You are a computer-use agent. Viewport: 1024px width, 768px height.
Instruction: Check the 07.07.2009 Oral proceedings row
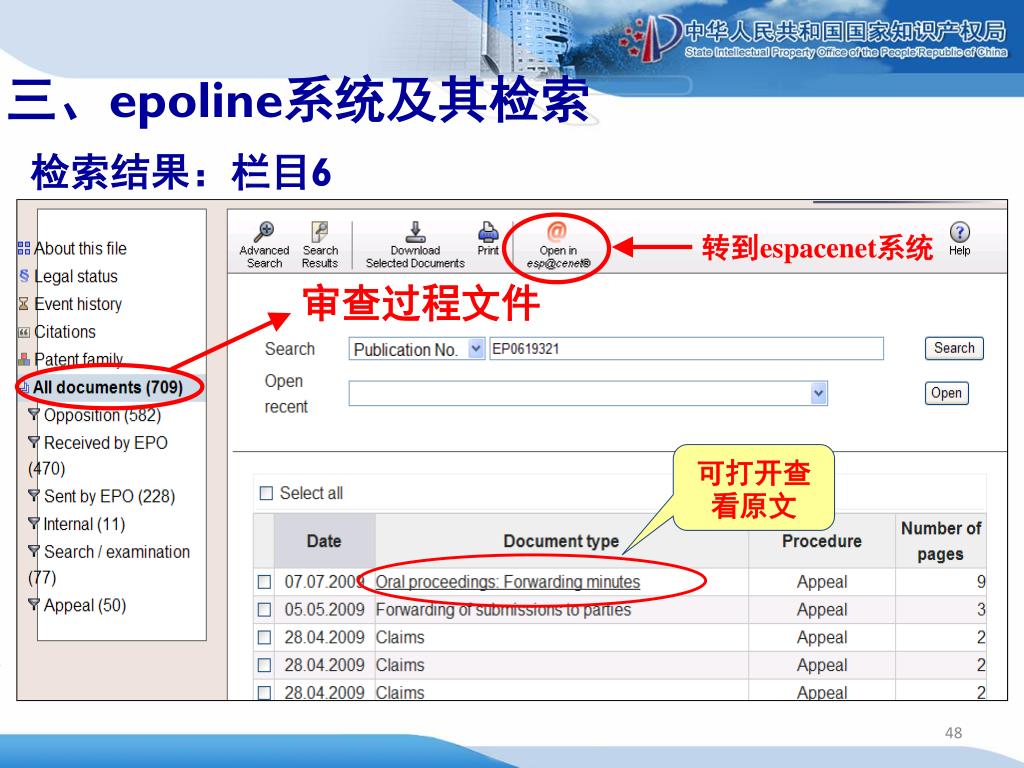[x=264, y=582]
